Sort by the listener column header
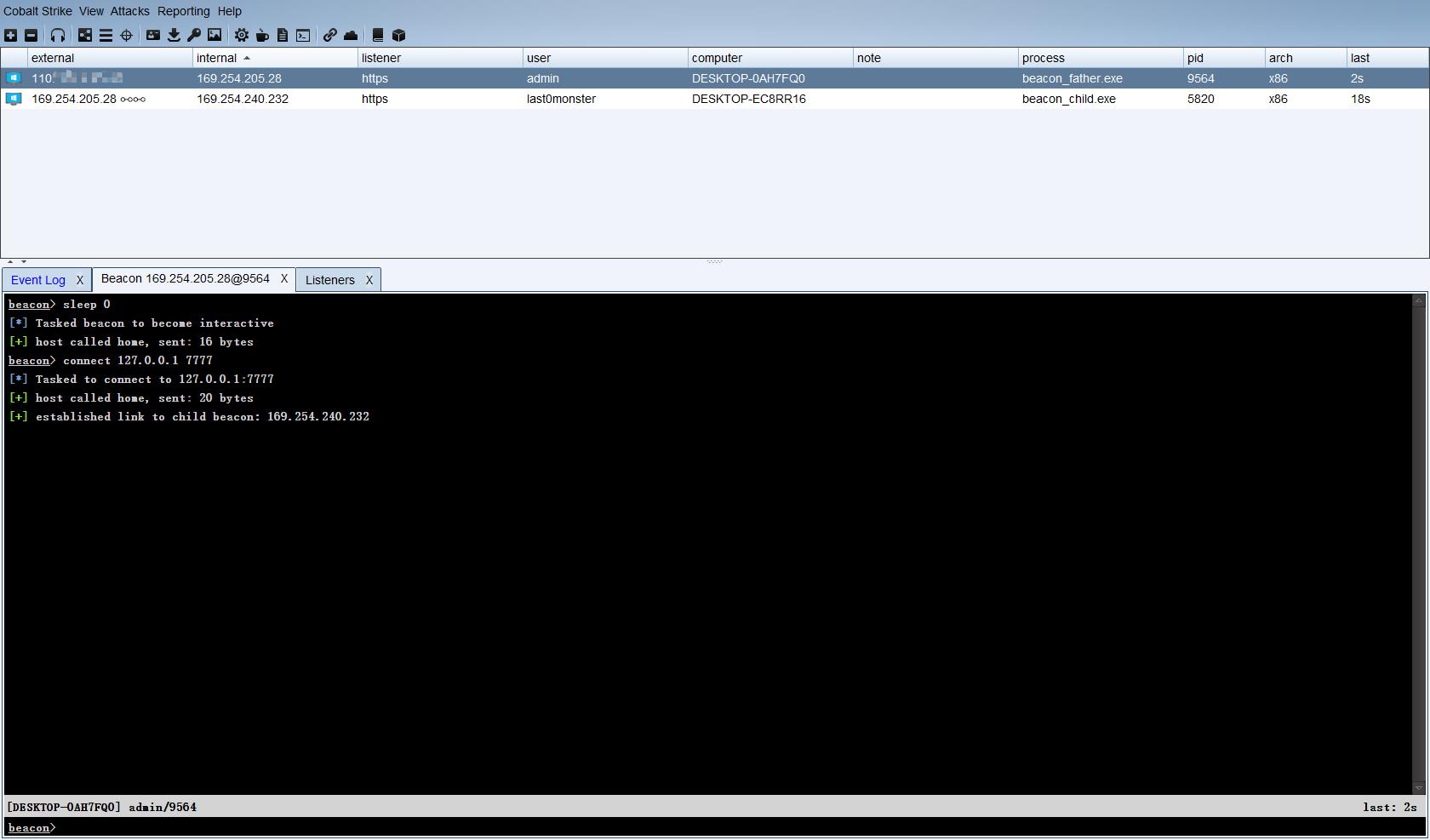The height and width of the screenshot is (840, 1430). click(x=441, y=58)
